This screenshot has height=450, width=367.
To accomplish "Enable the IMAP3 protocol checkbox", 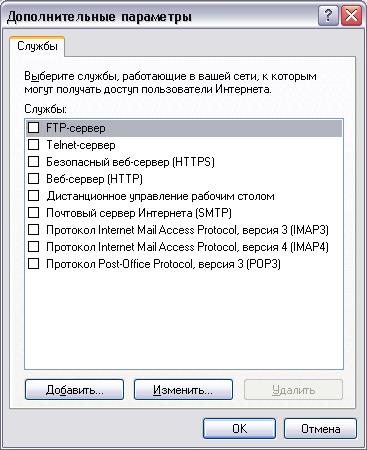I will pos(33,230).
